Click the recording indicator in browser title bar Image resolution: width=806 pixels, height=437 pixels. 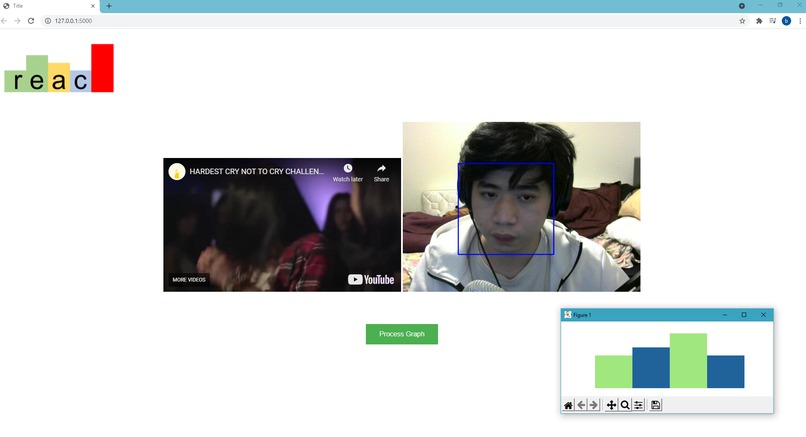click(x=742, y=6)
